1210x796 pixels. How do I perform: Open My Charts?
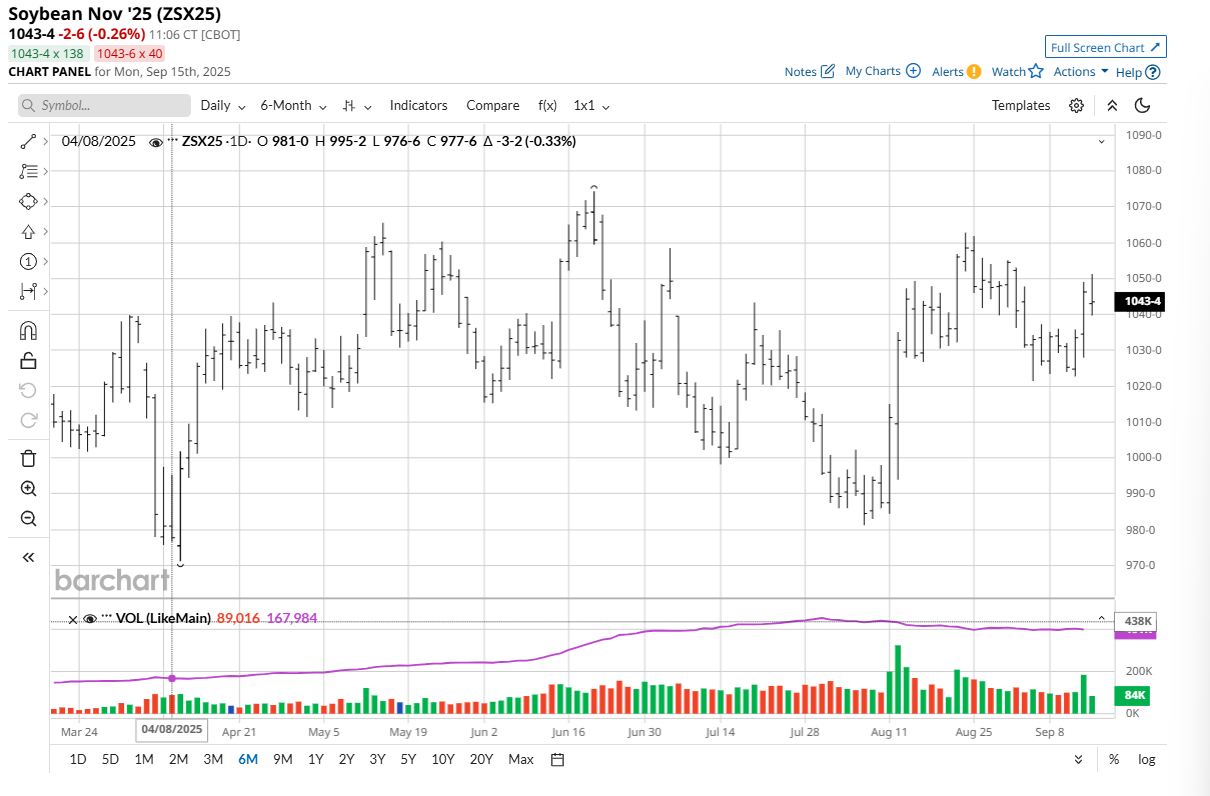pos(883,71)
